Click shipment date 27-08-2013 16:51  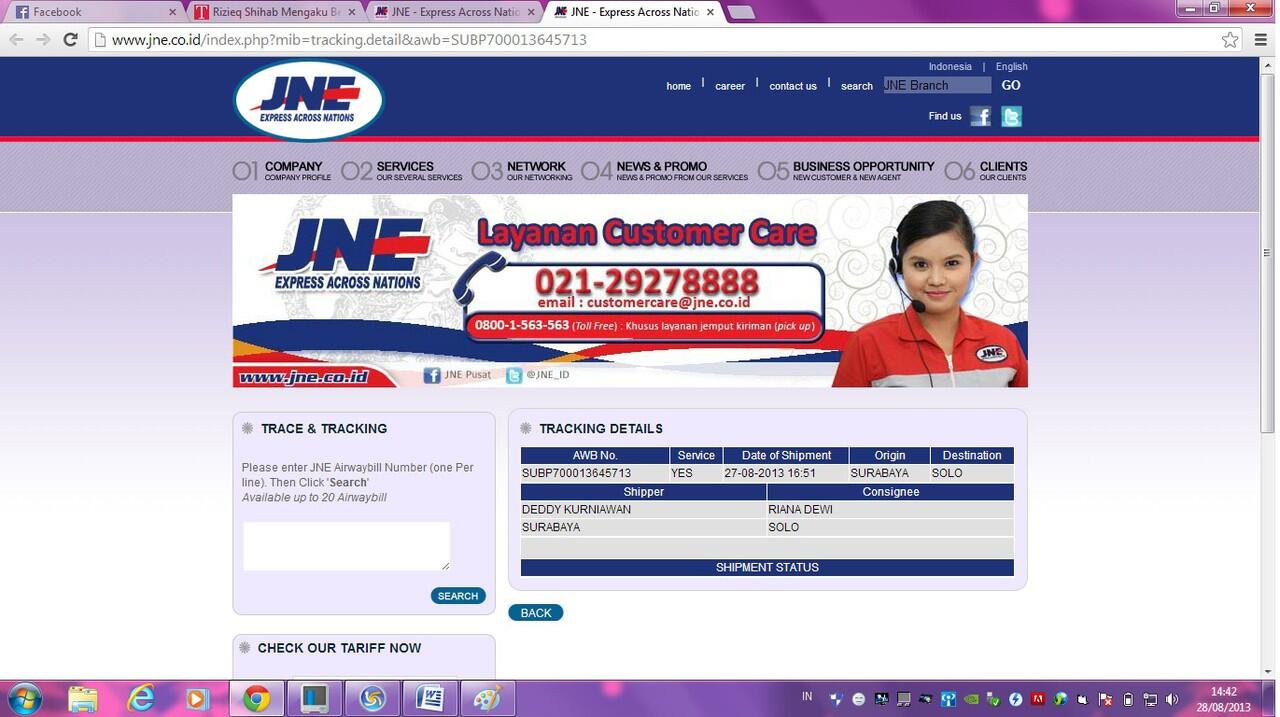(770, 473)
